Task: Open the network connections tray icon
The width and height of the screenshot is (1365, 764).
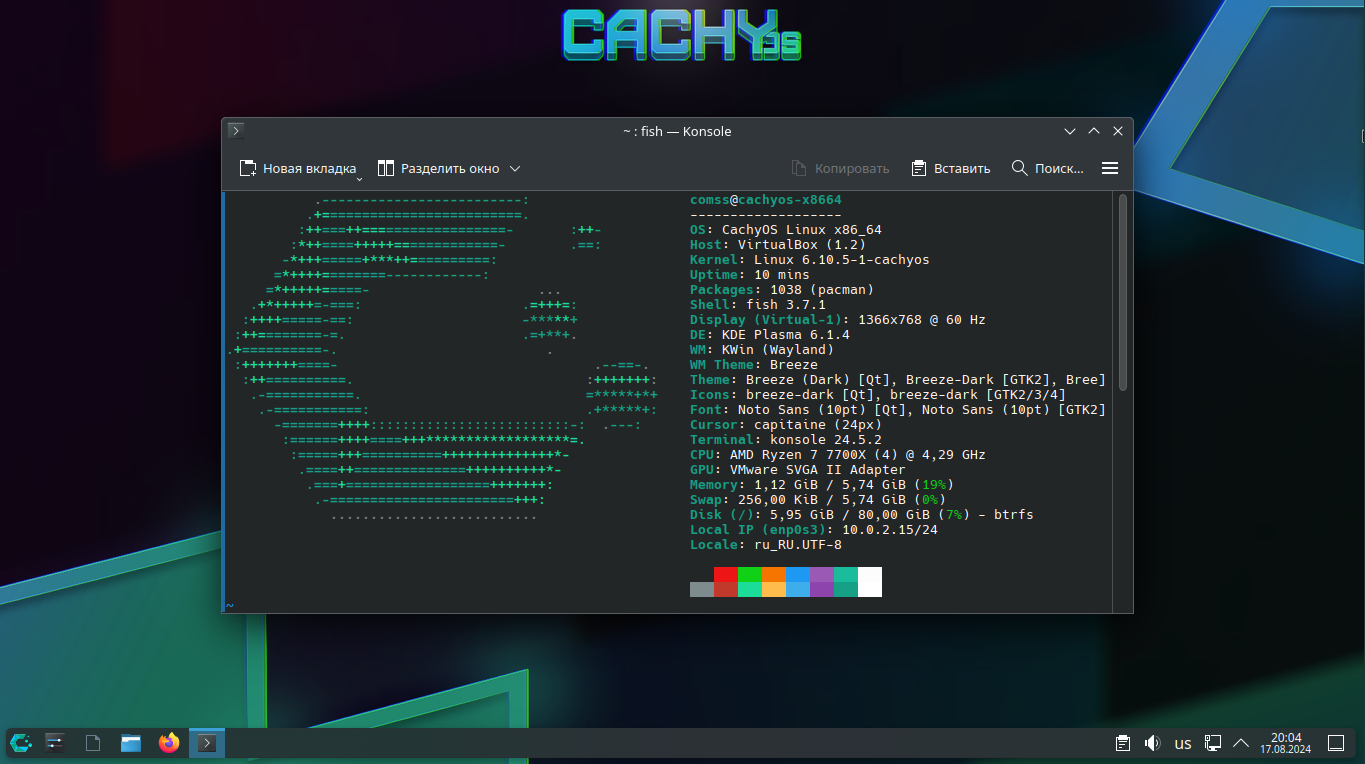Action: pyautogui.click(x=1213, y=743)
